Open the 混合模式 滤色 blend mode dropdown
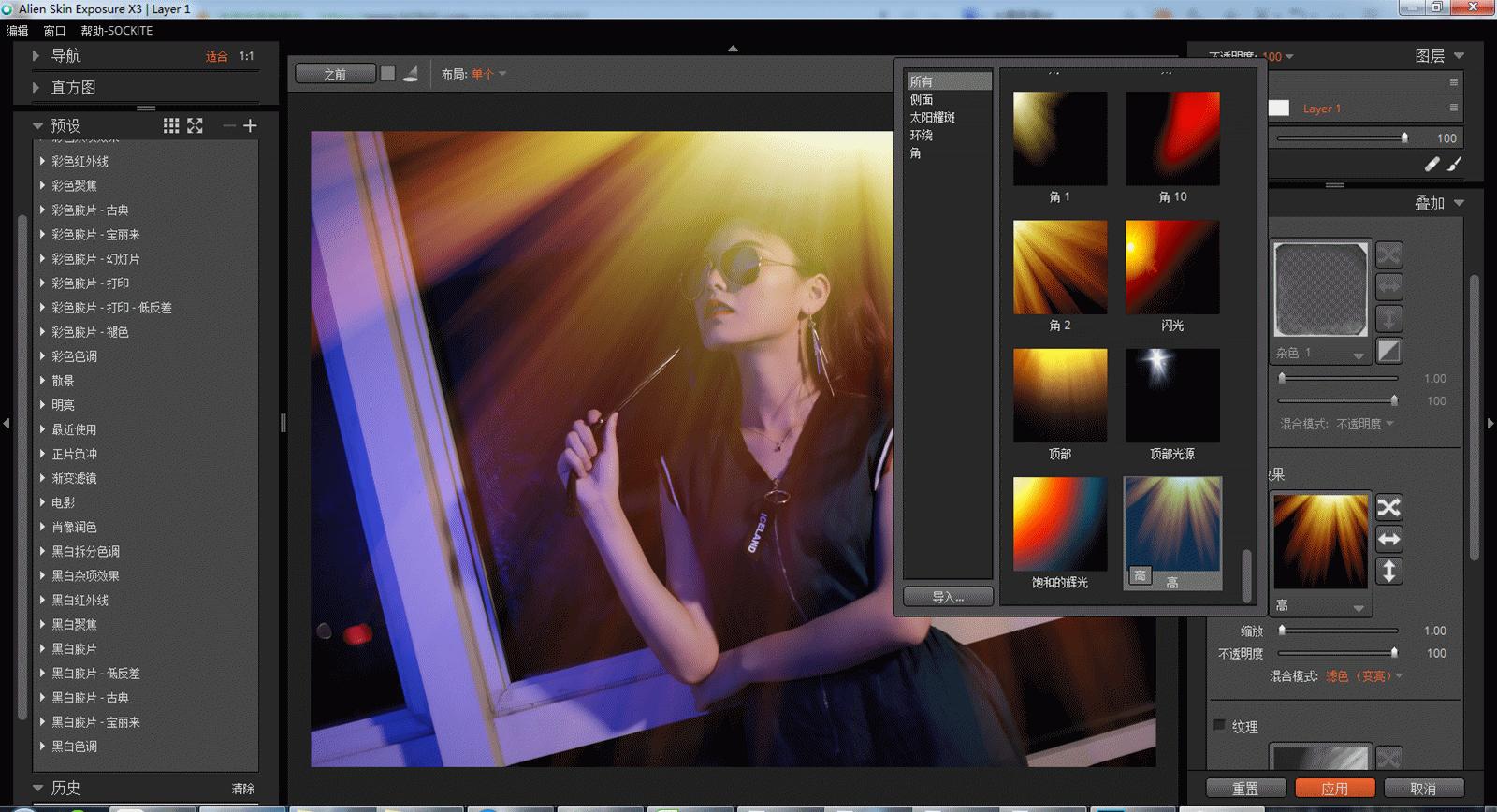Viewport: 1497px width, 812px height. (1362, 675)
